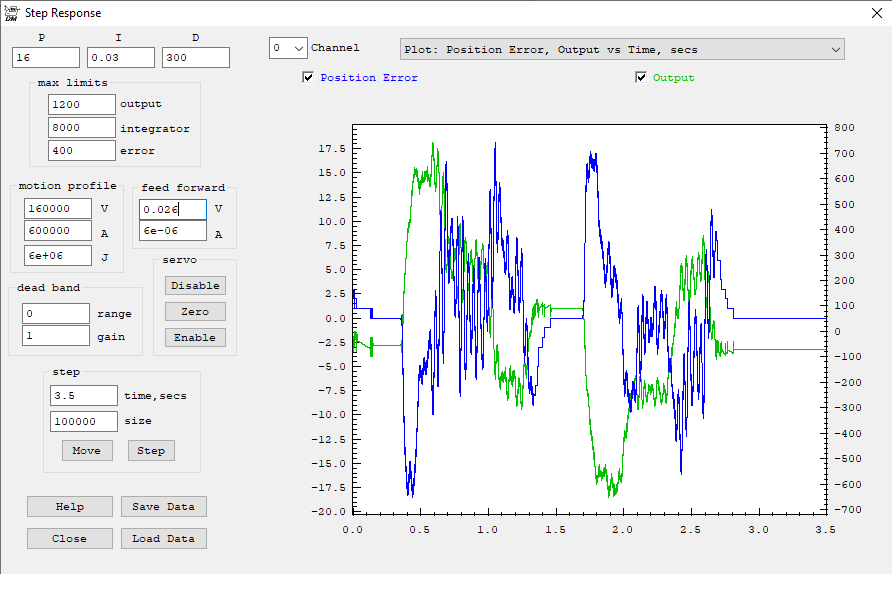
Task: Click the dead band range field
Action: (56, 313)
